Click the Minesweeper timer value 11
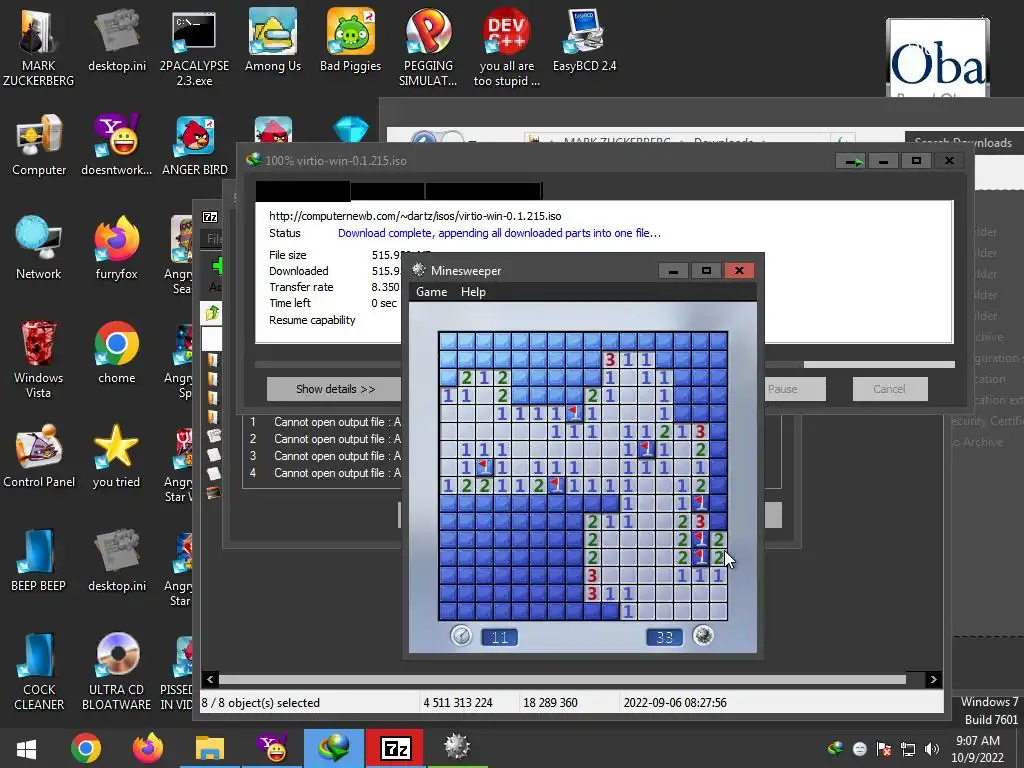This screenshot has height=768, width=1024. tap(500, 637)
